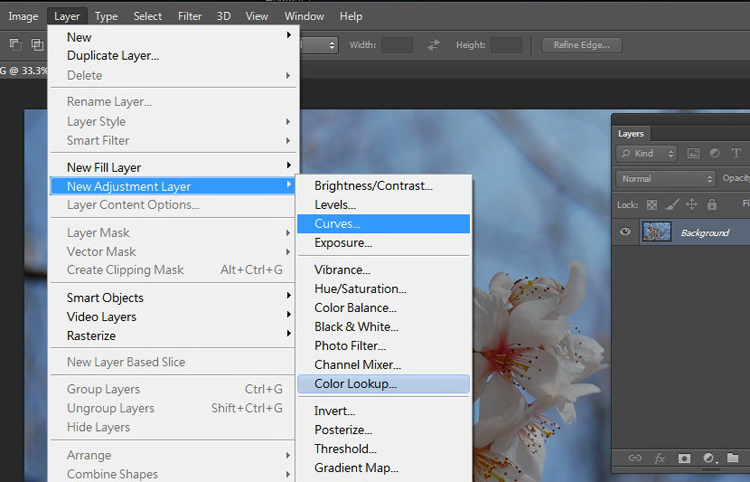Choose Channel Mixer... adjustment
The image size is (750, 482).
[384, 364]
